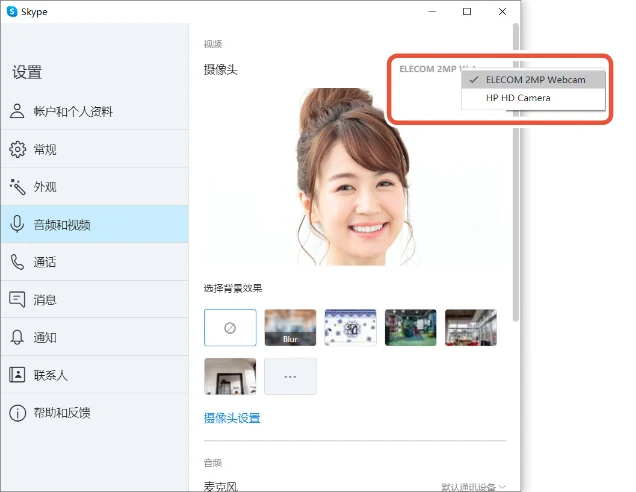Screen dimensions: 636x492
Task: Click the bell icon beside 通知
Action: [x=17, y=337]
